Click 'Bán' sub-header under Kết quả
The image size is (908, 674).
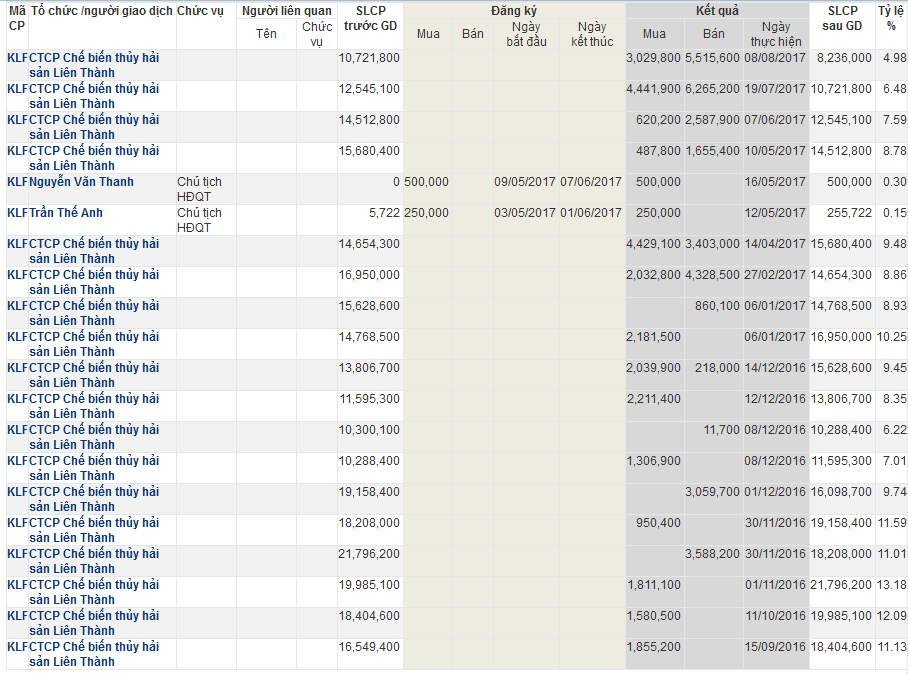[x=713, y=34]
